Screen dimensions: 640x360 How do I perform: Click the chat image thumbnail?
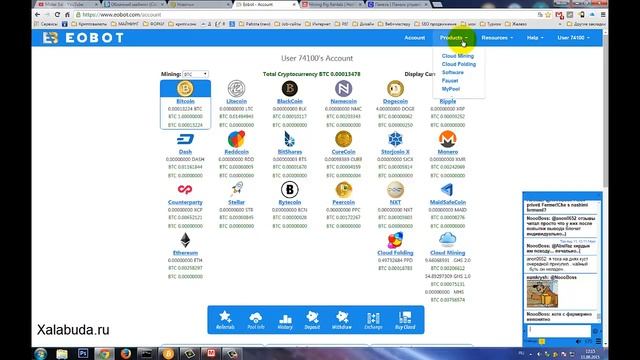pyautogui.click(x=542, y=294)
